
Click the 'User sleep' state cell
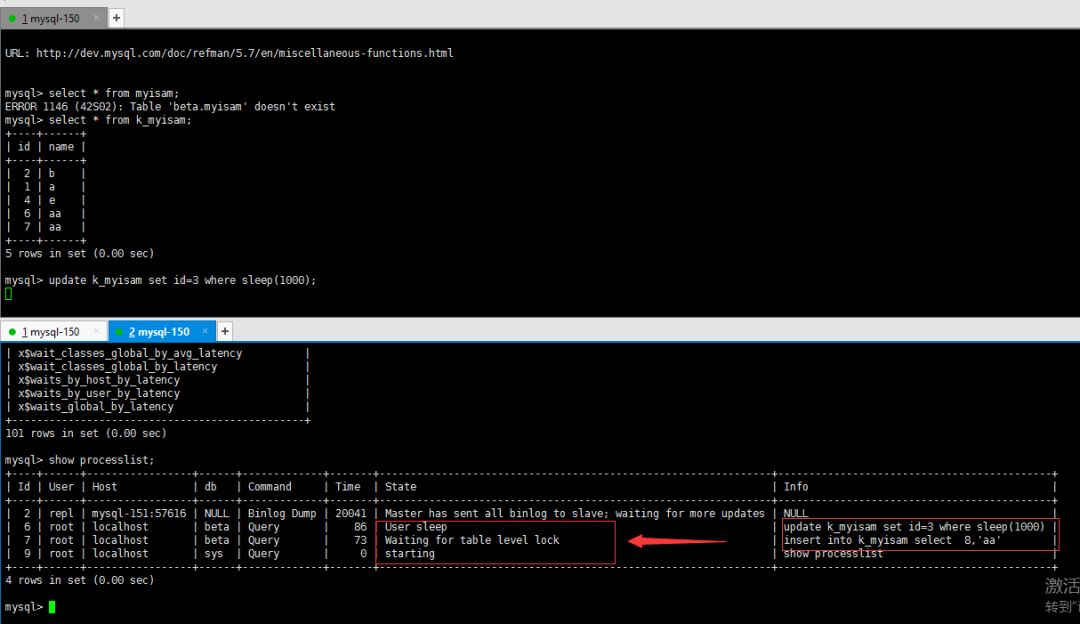[x=415, y=527]
